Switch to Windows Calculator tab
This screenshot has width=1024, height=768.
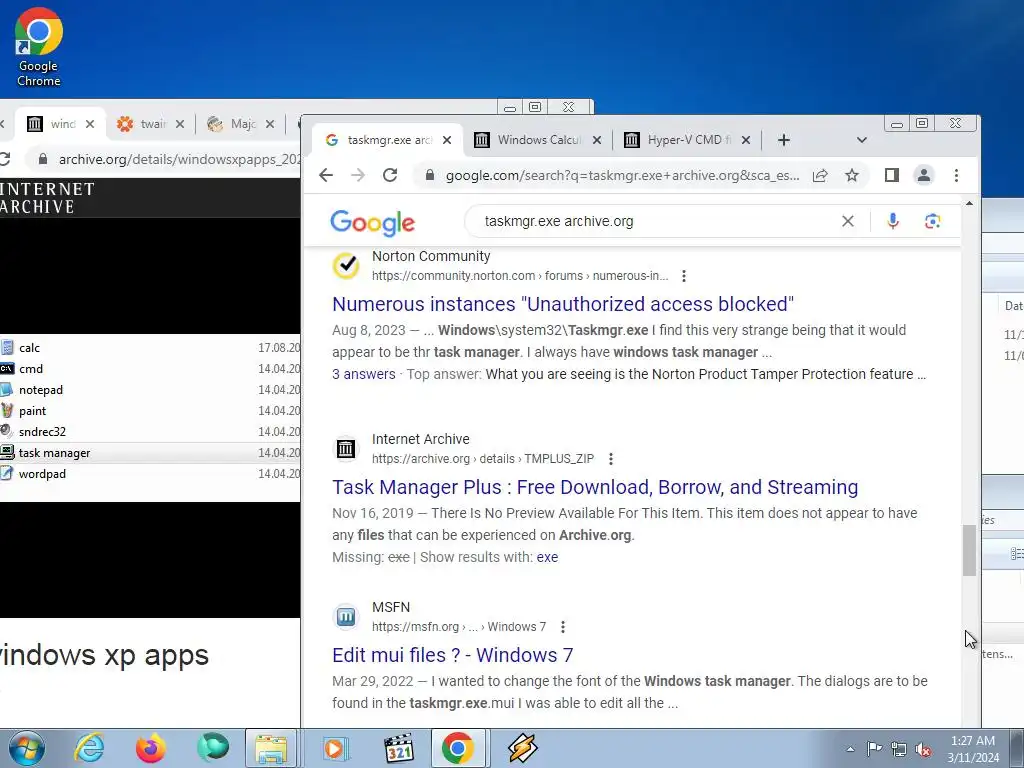pos(537,140)
